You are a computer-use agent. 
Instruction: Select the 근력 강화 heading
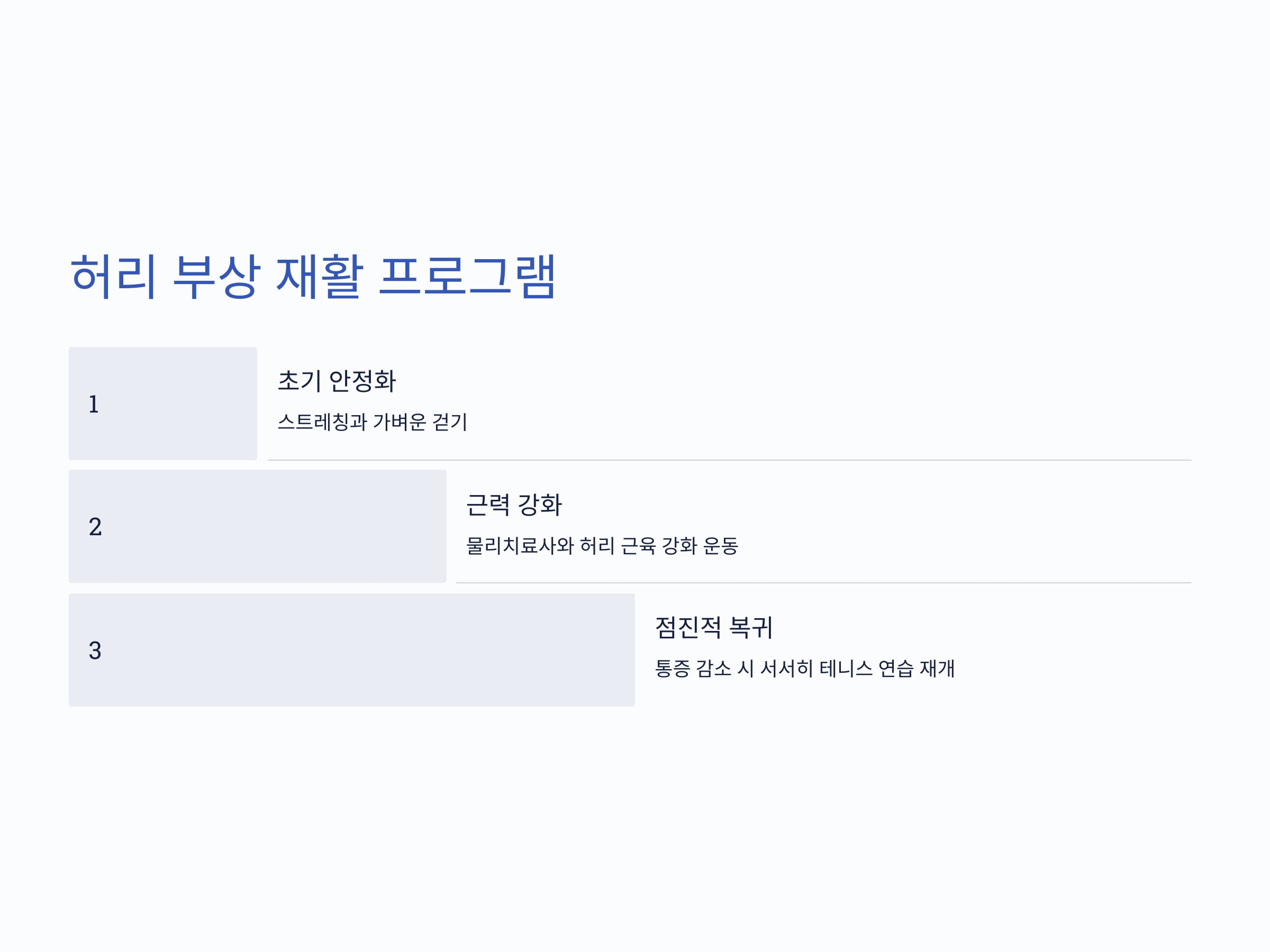(x=514, y=505)
